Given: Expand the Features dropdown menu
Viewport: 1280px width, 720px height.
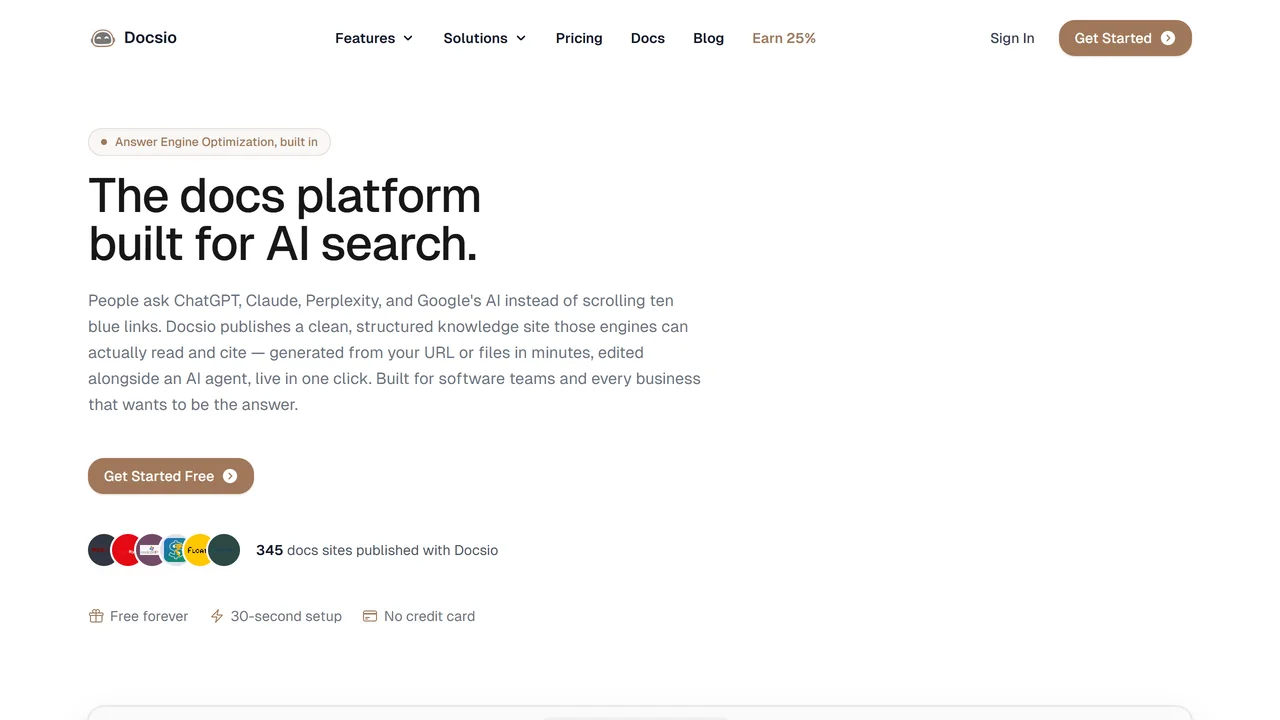Looking at the screenshot, I should click(374, 38).
